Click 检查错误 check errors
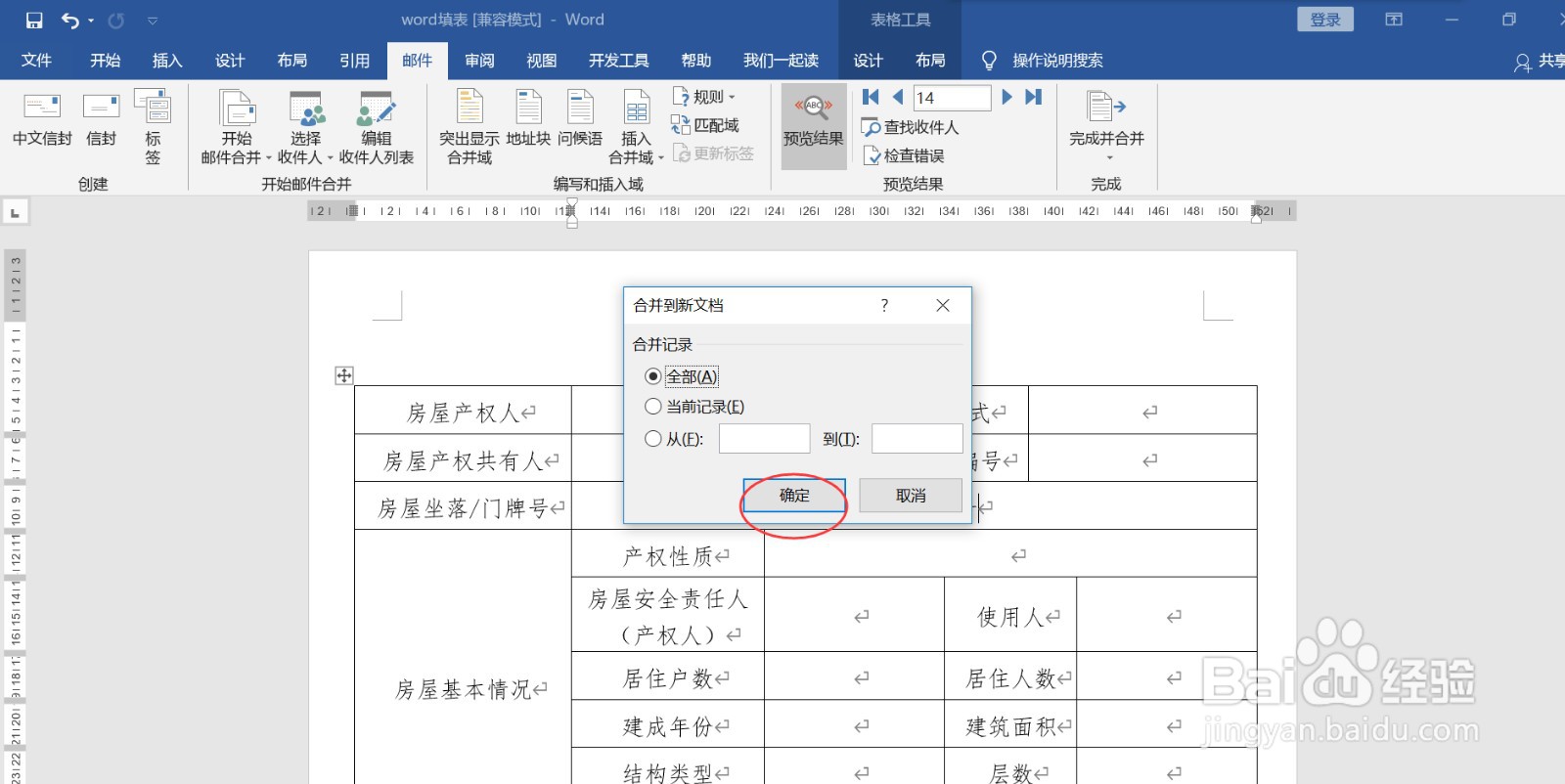 904,155
